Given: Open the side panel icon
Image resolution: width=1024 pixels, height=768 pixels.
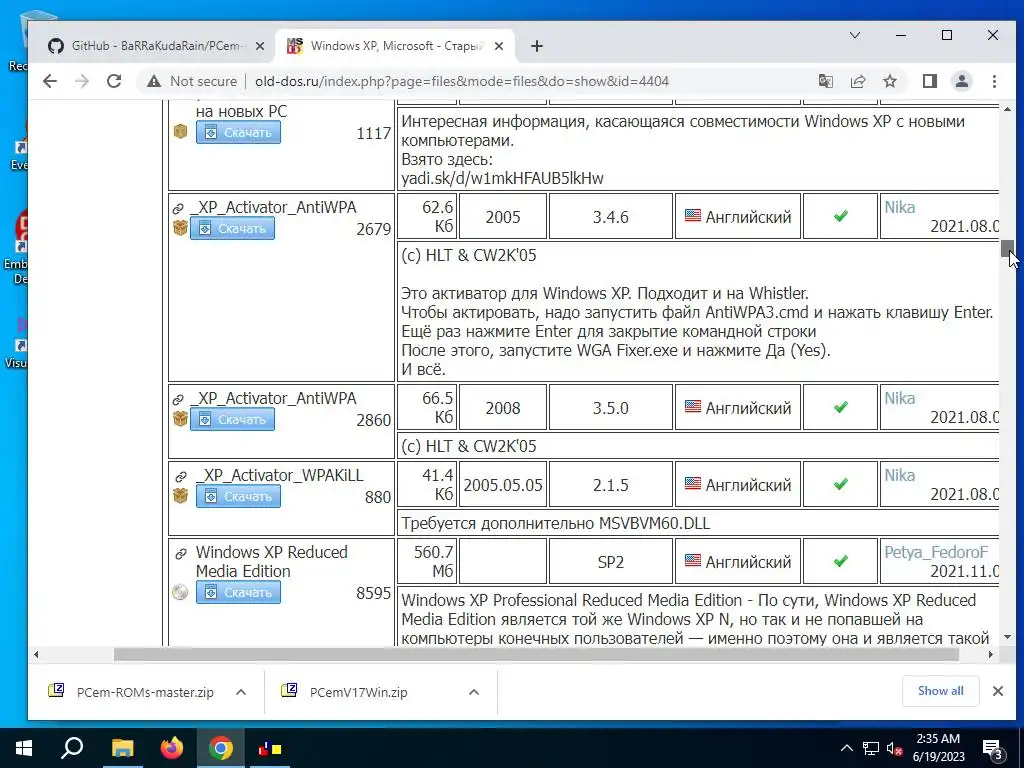Looking at the screenshot, I should point(929,81).
